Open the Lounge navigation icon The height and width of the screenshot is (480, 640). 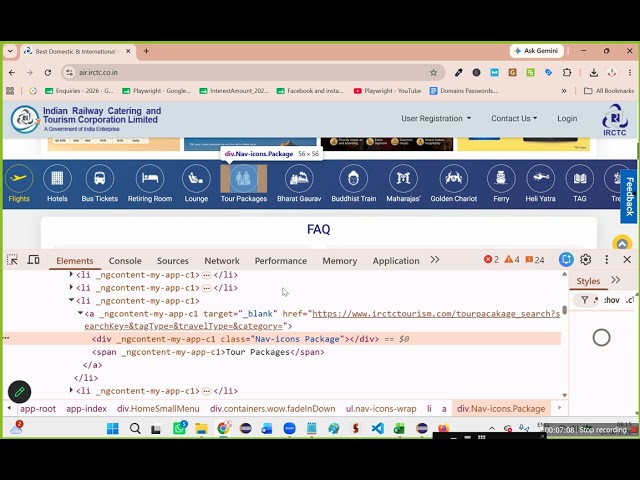click(x=196, y=178)
